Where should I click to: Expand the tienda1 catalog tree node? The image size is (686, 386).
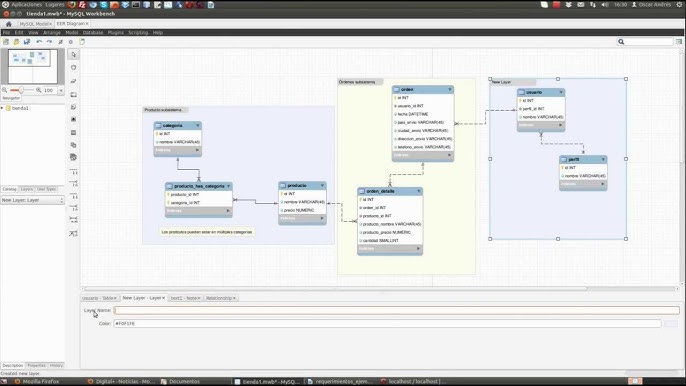tap(2, 108)
